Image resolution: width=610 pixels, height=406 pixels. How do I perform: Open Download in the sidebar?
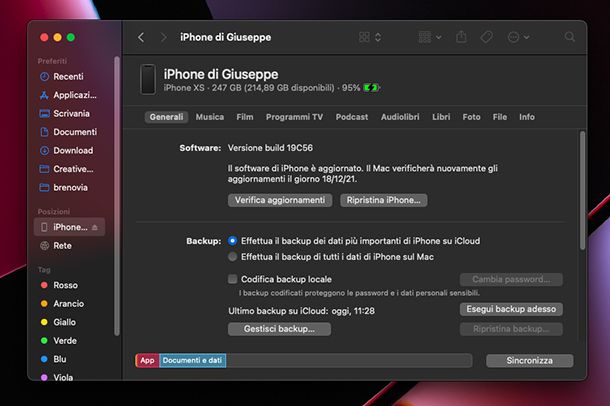69,150
